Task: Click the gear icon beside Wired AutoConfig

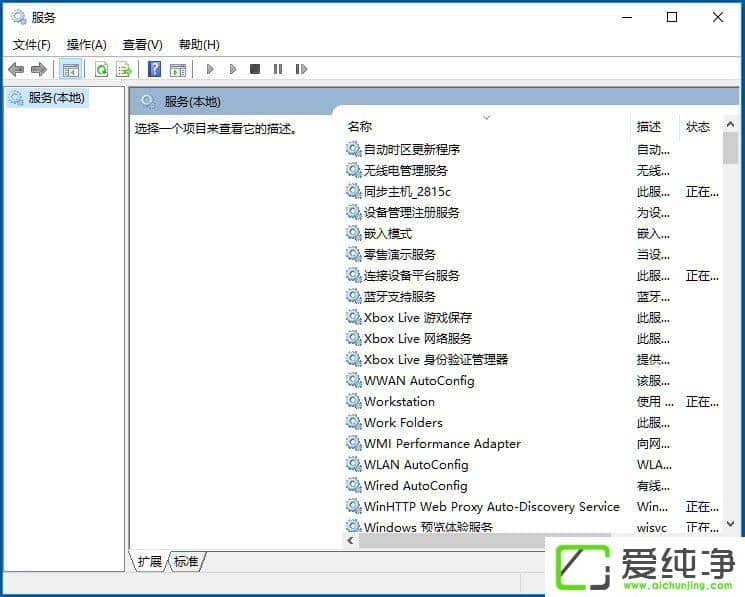Action: click(353, 485)
